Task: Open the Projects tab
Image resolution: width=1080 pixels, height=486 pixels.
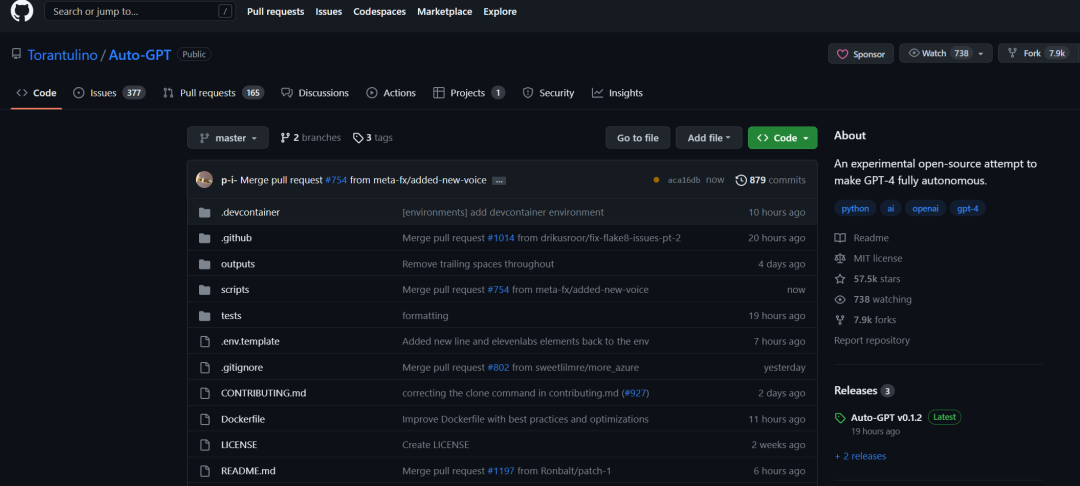Action: [469, 93]
